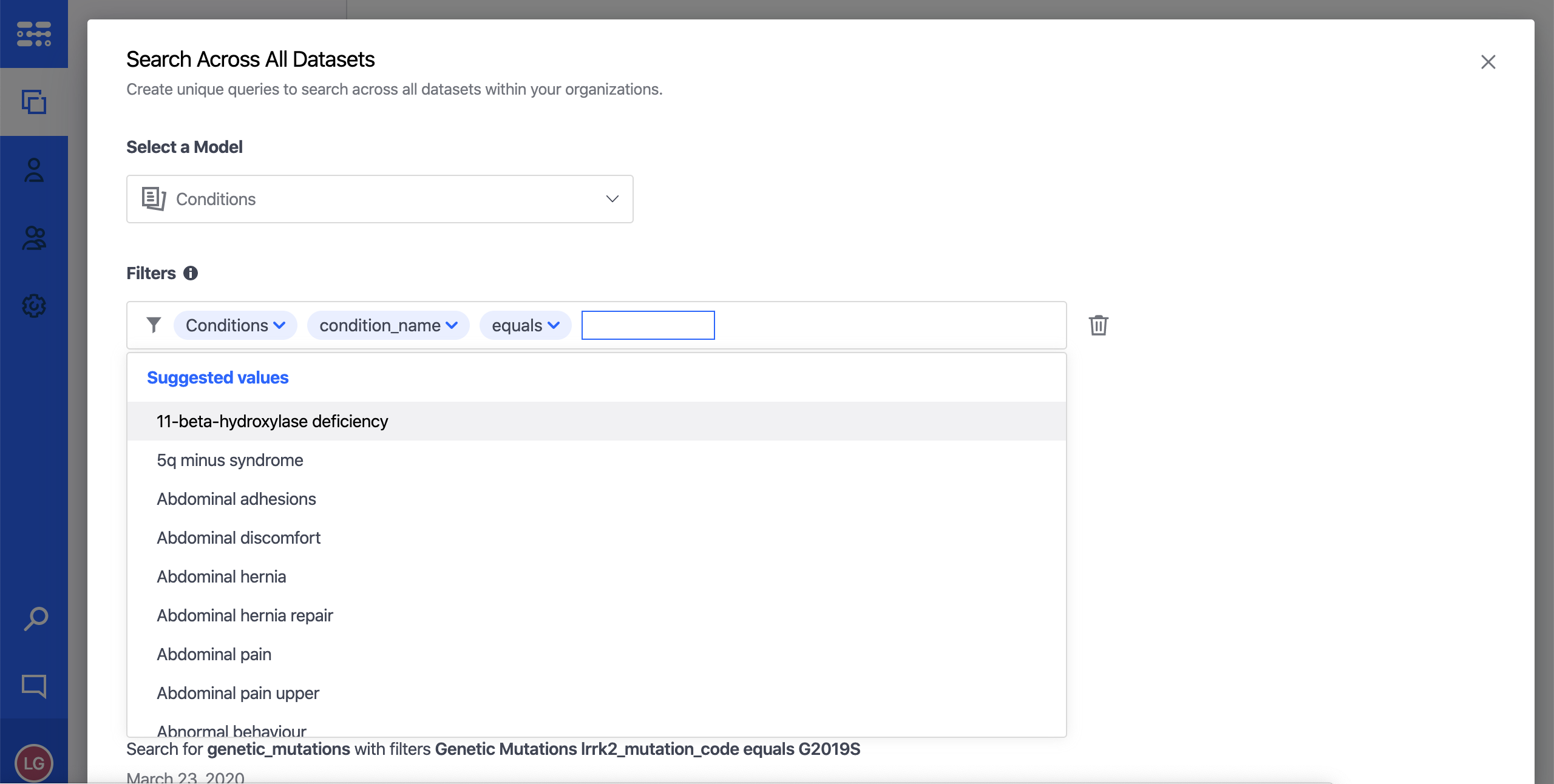
Task: Expand the Conditions filter pill dropdown
Action: tap(236, 325)
